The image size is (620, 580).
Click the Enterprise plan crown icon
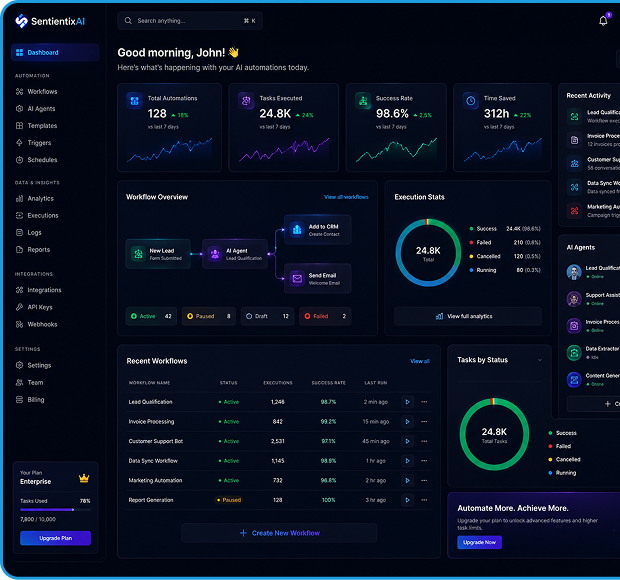pos(84,478)
